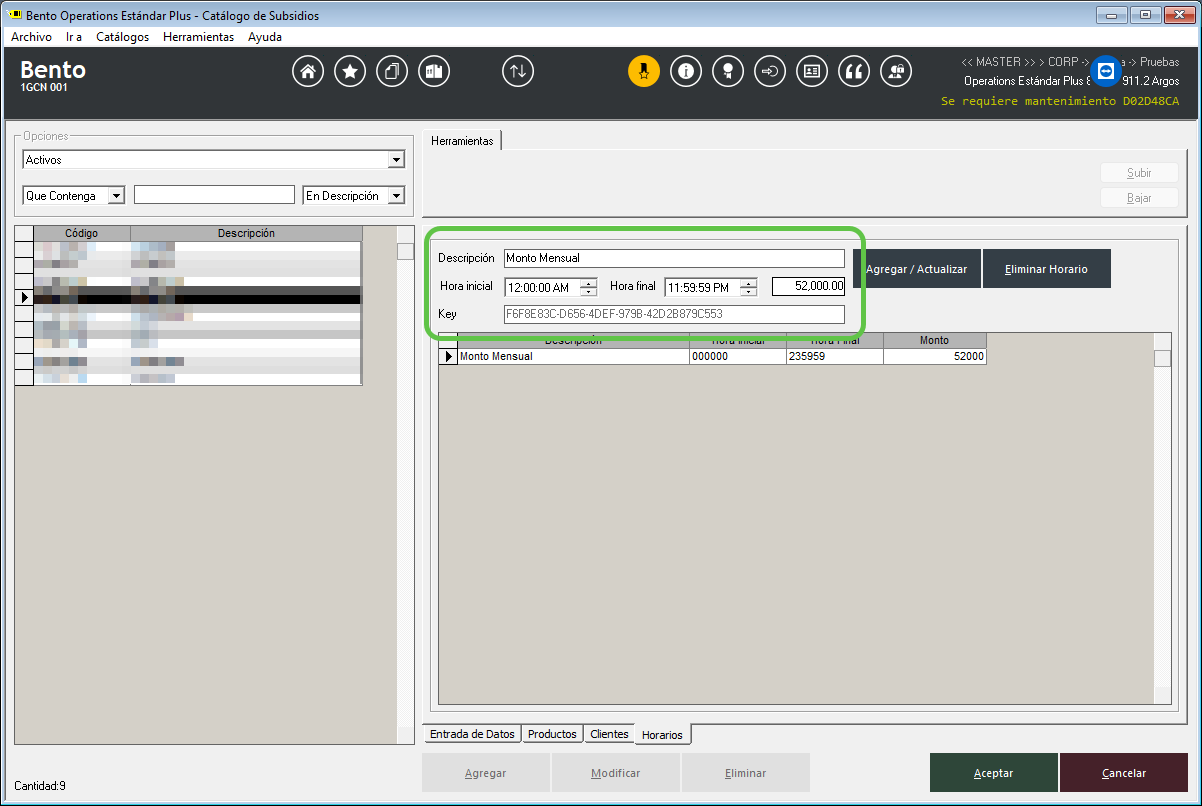Click the Subir button
Viewport: 1202px width, 806px height.
[x=1139, y=173]
